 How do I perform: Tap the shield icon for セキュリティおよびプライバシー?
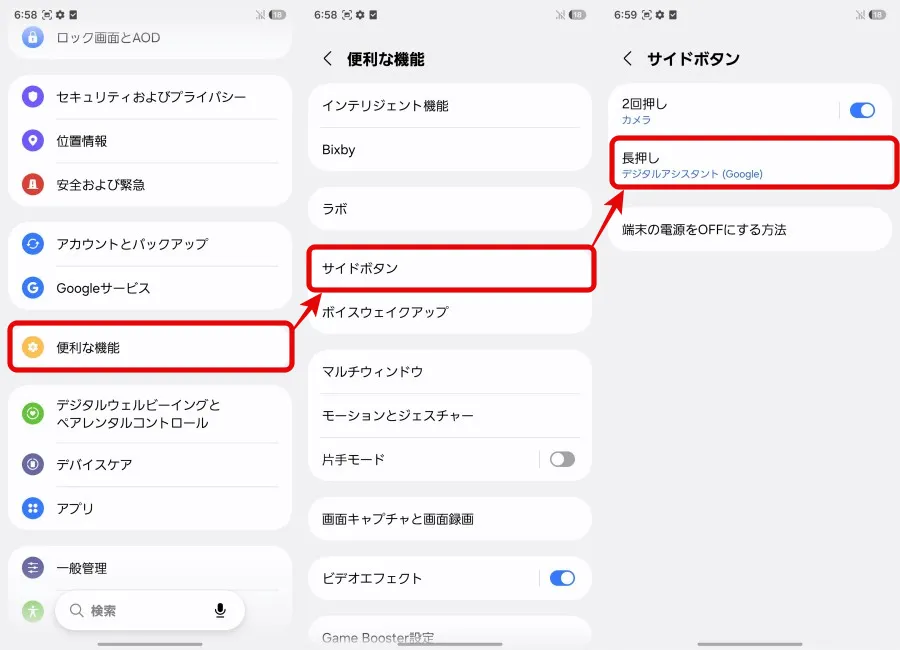(x=33, y=96)
